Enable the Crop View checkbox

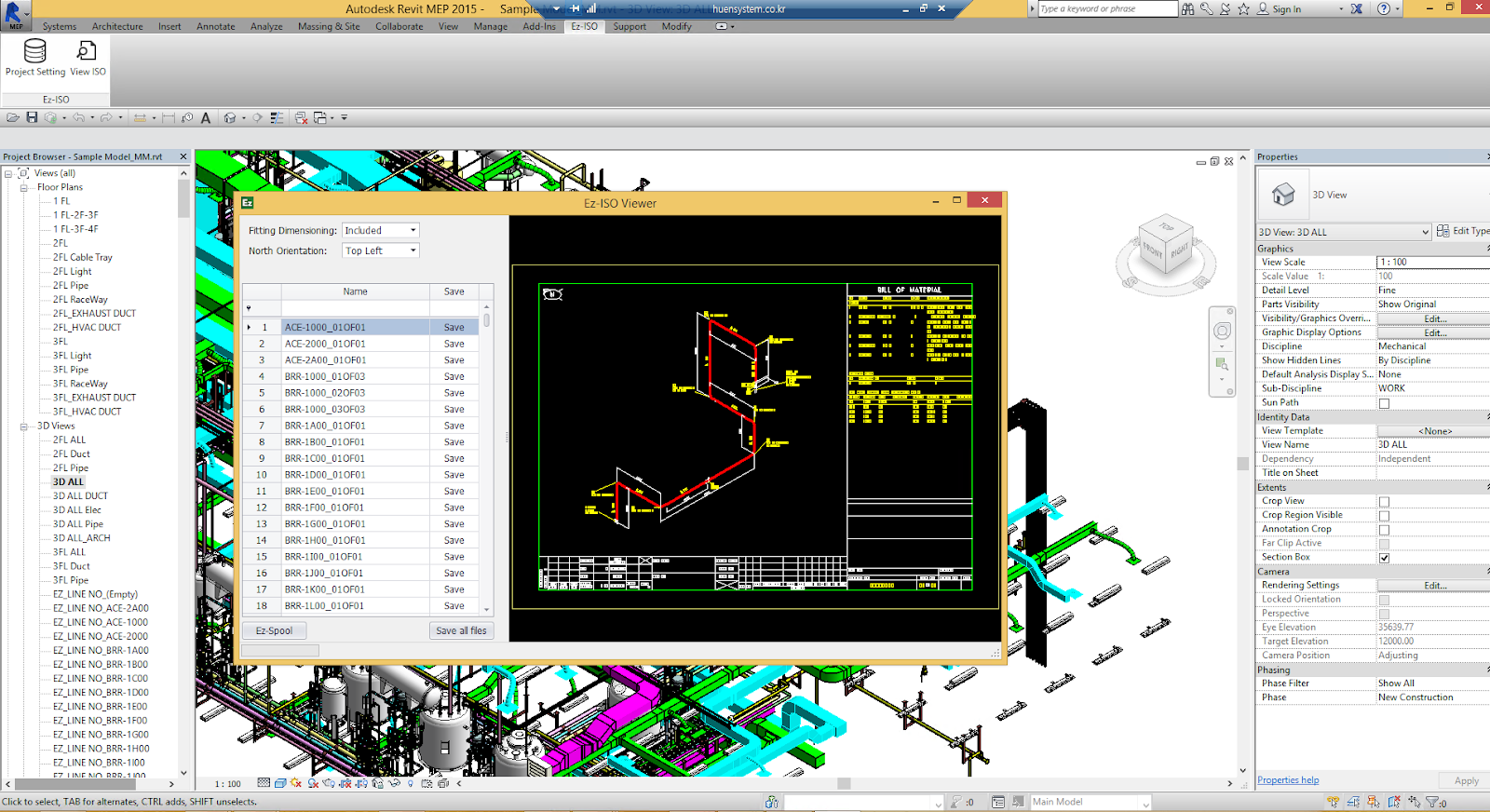click(x=1384, y=502)
